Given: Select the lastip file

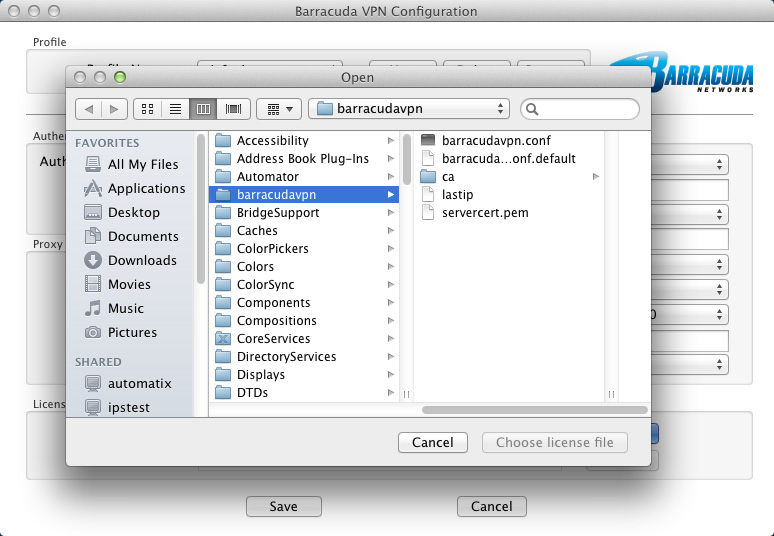Looking at the screenshot, I should [x=509, y=194].
